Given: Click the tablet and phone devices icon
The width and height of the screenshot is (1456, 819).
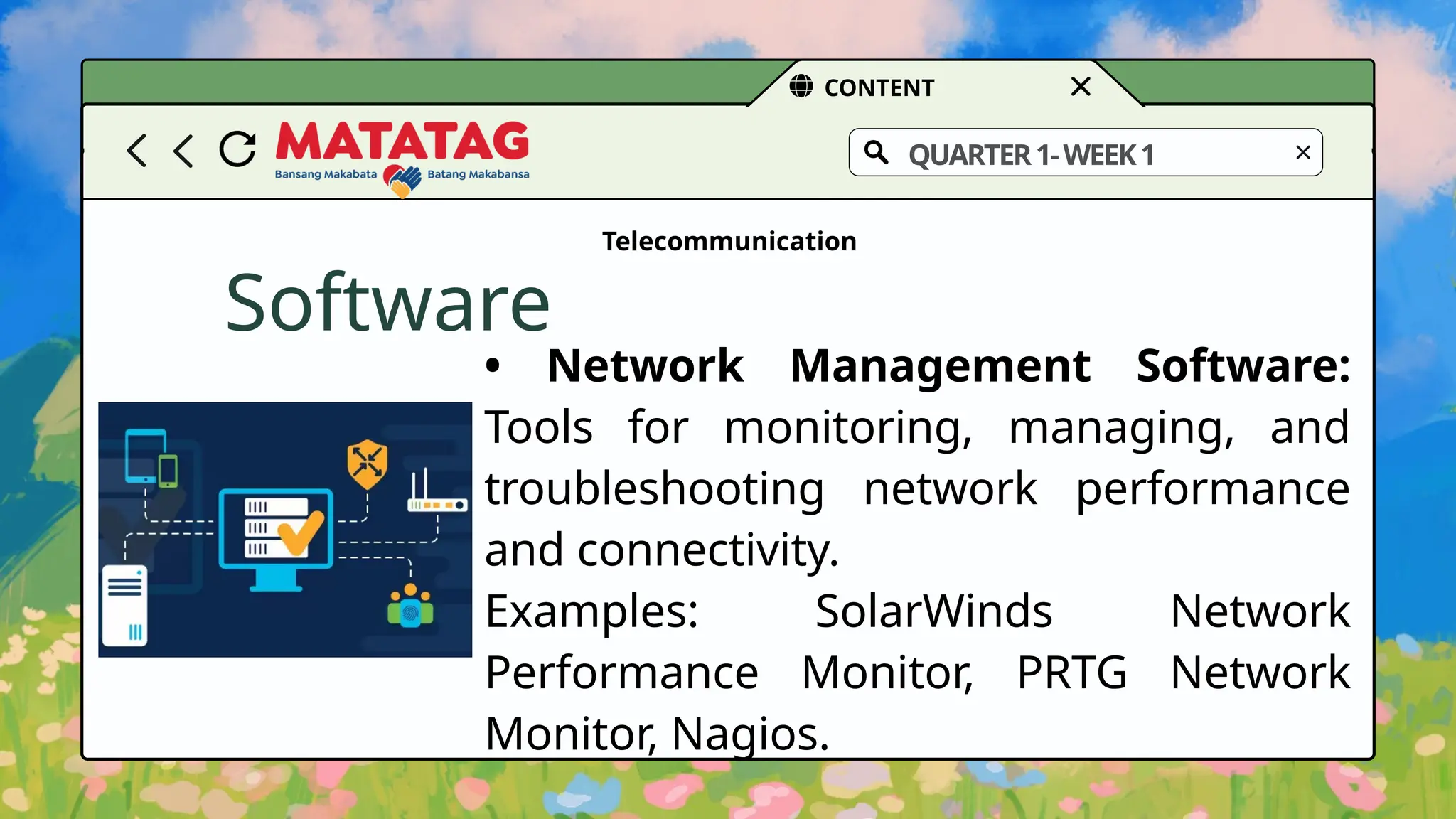Looking at the screenshot, I should tap(151, 459).
